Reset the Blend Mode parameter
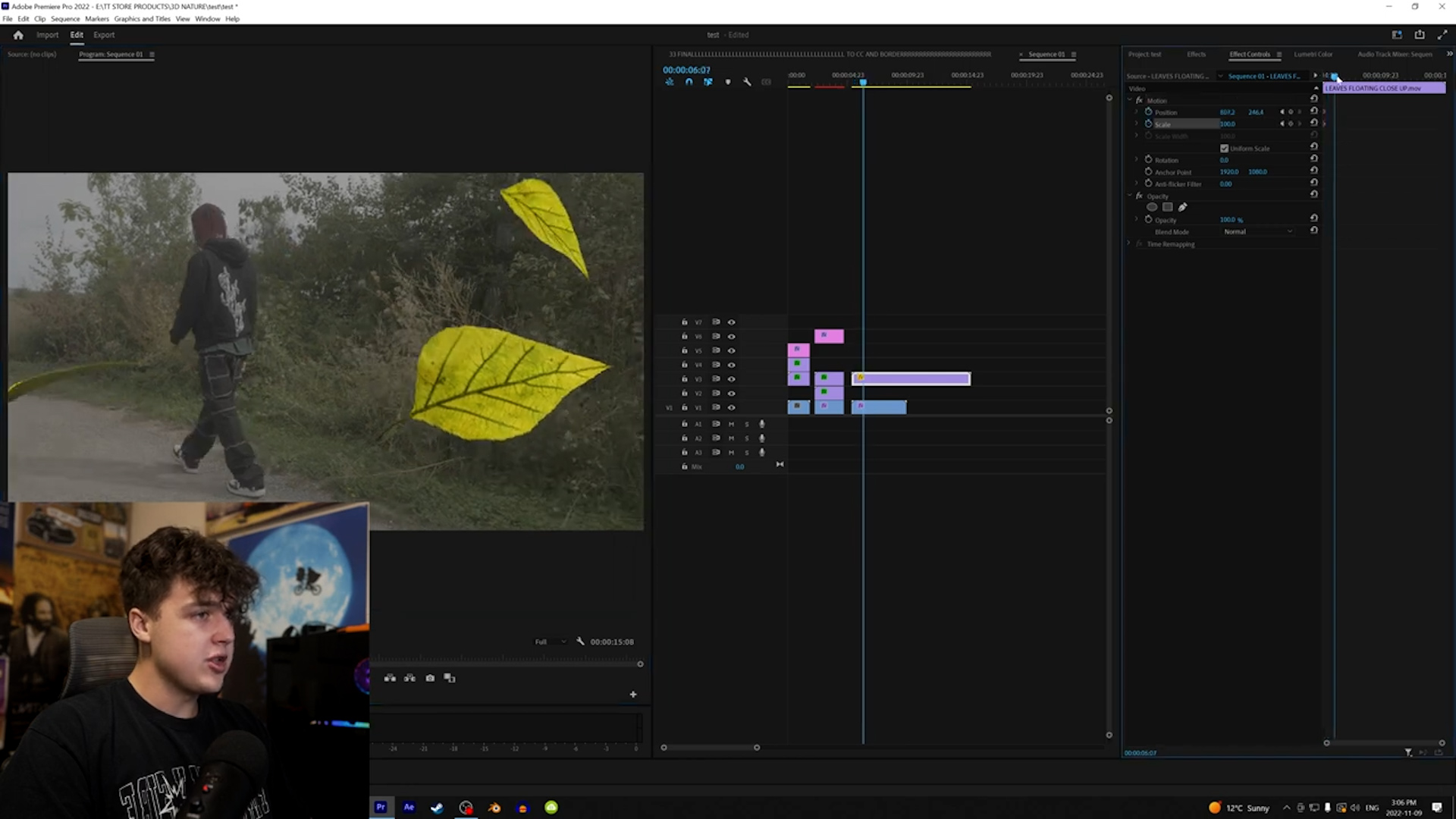Image resolution: width=1456 pixels, height=819 pixels. [x=1314, y=231]
